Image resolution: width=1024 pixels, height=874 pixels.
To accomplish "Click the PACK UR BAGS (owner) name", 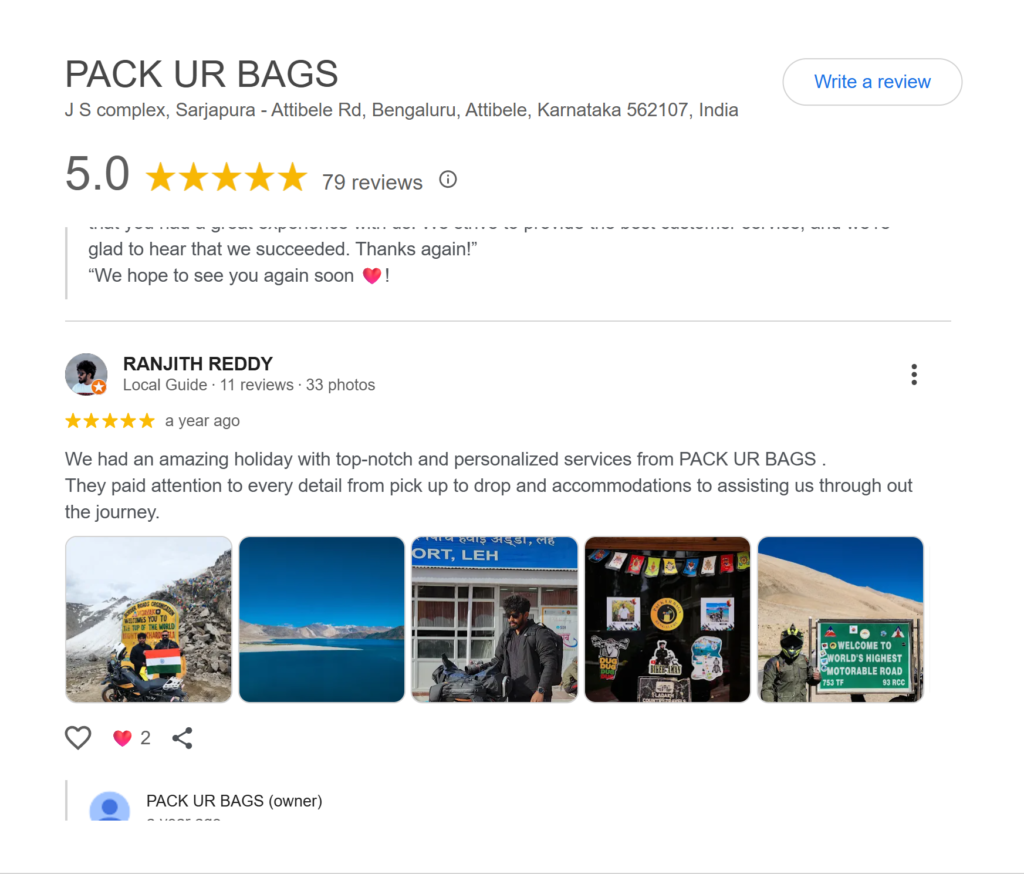I will click(234, 801).
